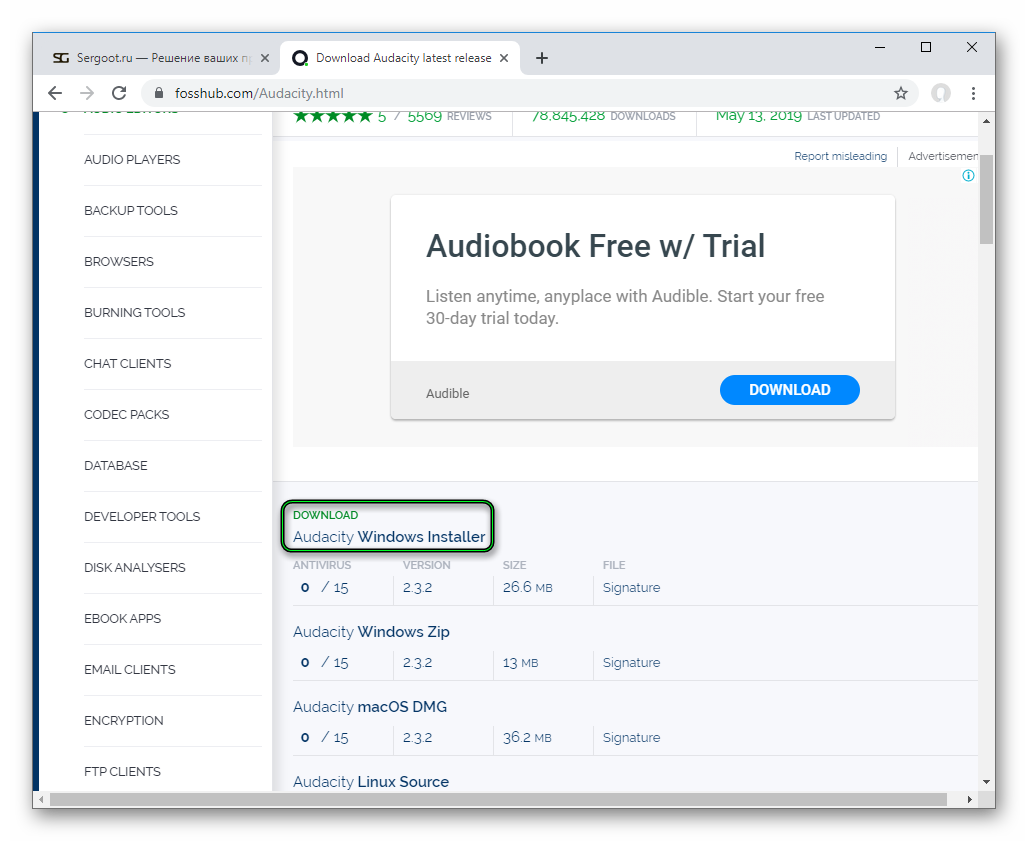Click the Audacity macOS DMG link
Screen dimensions: 1028x841
369,707
